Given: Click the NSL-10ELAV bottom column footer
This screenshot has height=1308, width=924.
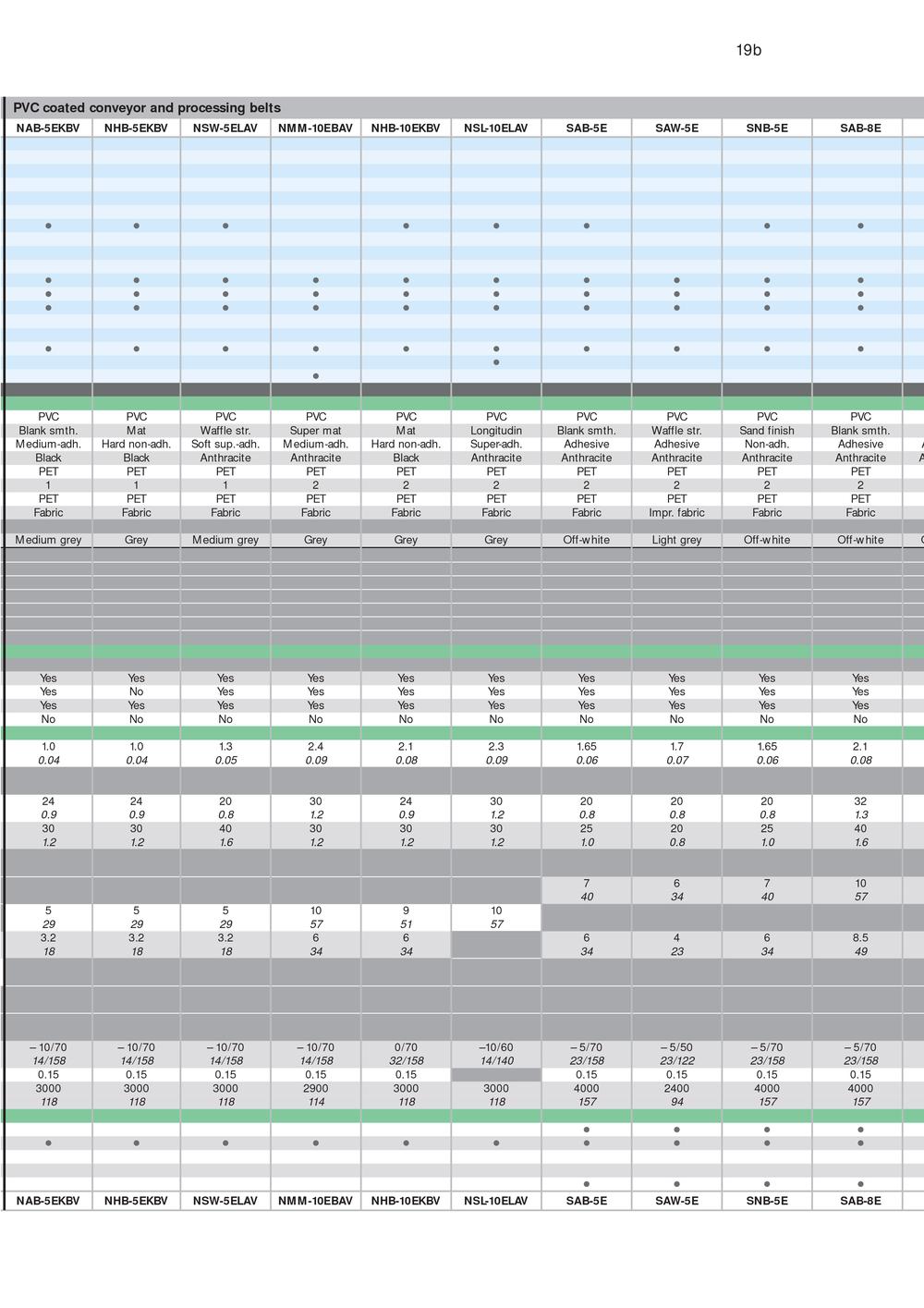Looking at the screenshot, I should point(496,1201).
